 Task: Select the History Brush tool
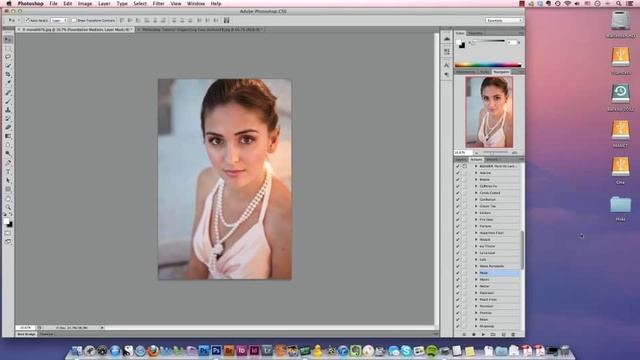click(8, 119)
